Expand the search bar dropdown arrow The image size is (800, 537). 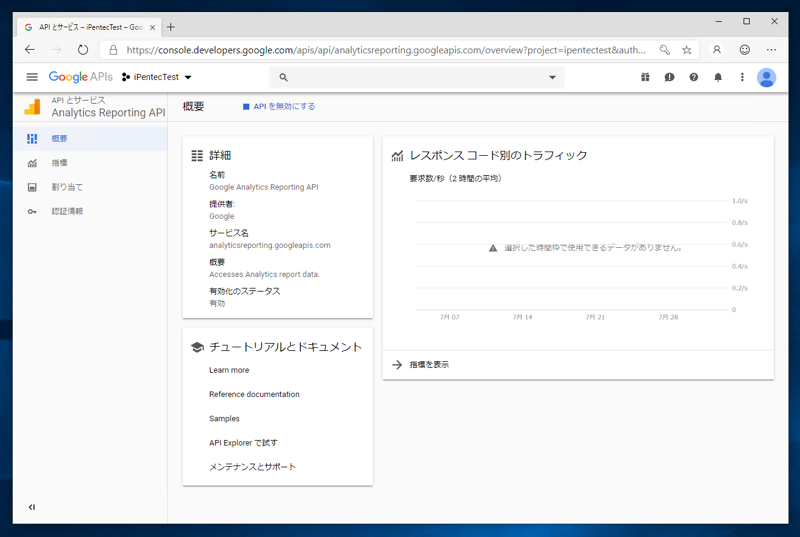[x=552, y=78]
